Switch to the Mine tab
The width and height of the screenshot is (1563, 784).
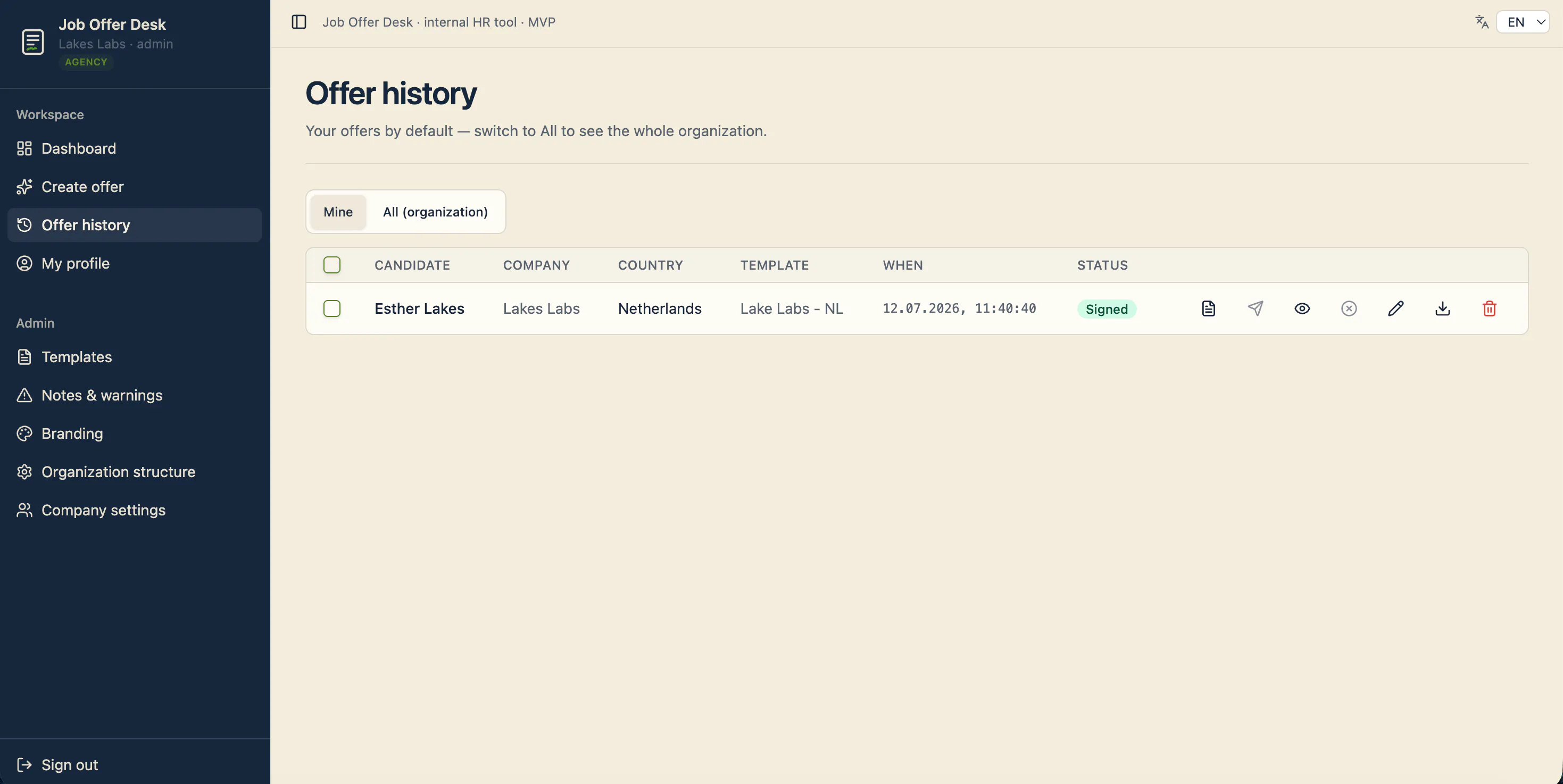338,212
